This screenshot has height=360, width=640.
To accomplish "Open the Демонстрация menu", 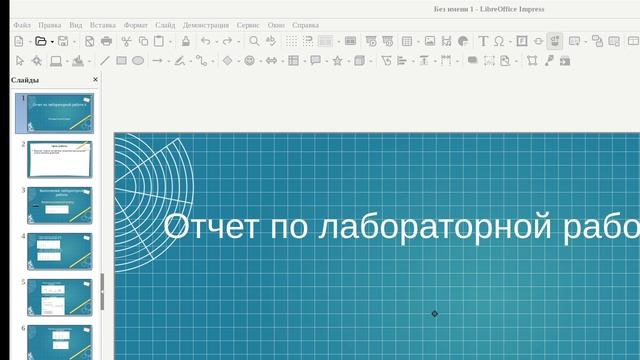I will coord(206,25).
